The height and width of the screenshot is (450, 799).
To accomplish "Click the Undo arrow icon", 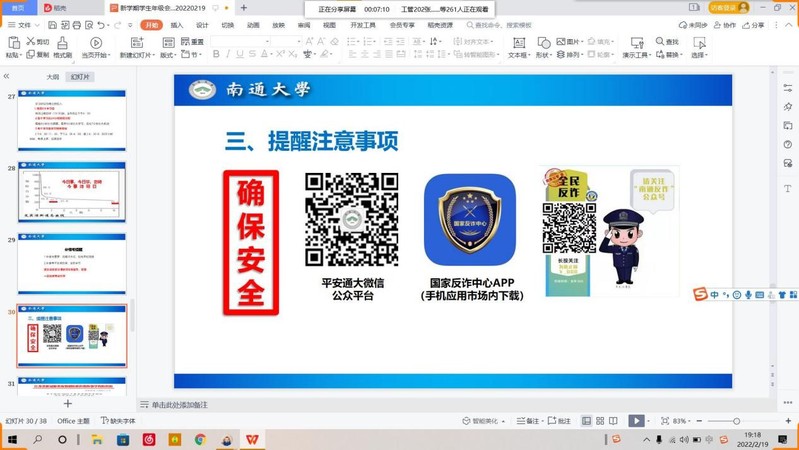I will [x=100, y=25].
